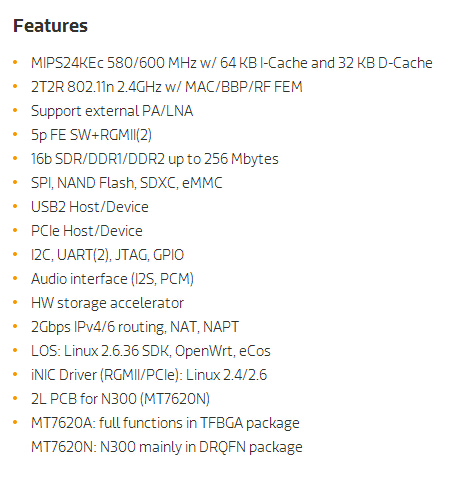Click the 5p FE SW+RGMII(2) entry
The height and width of the screenshot is (477, 471).
pos(91,135)
